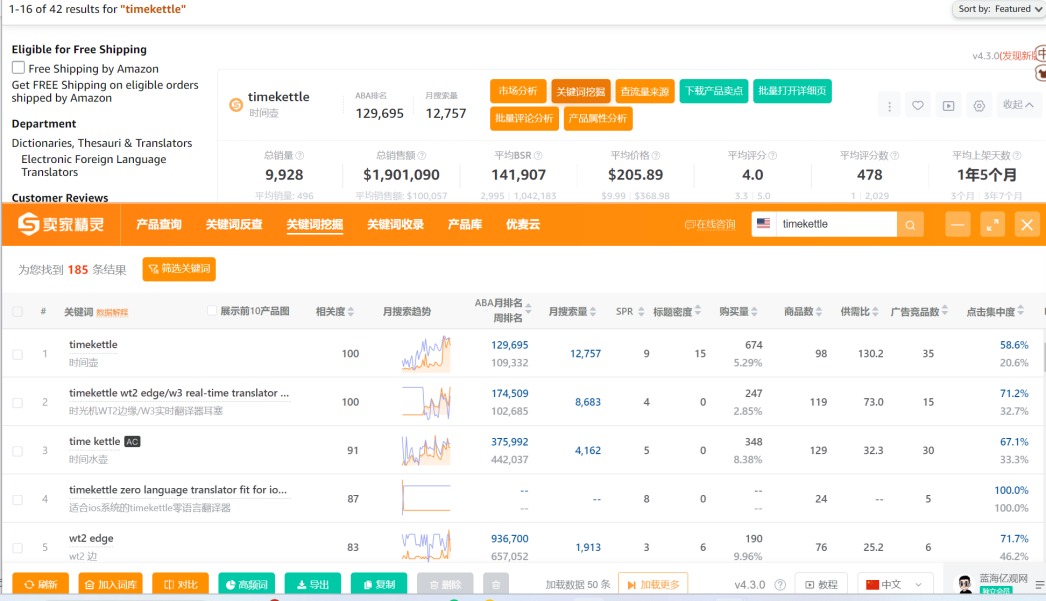The height and width of the screenshot is (601, 1046).
Task: Click the help icon next to 总销量
Action: pyautogui.click(x=300, y=155)
